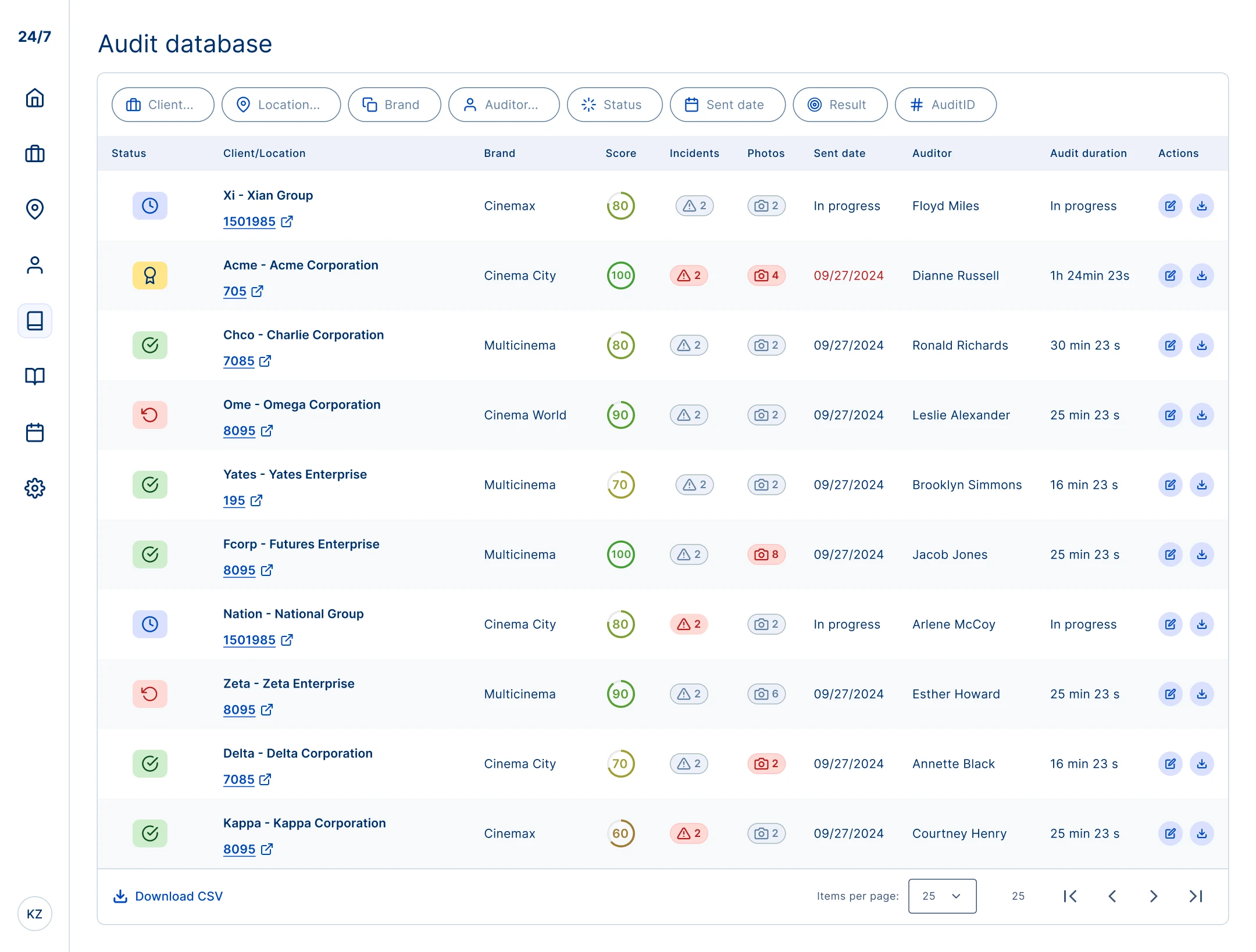The height and width of the screenshot is (952, 1256).
Task: Click the award status icon for Acme
Action: click(x=150, y=275)
